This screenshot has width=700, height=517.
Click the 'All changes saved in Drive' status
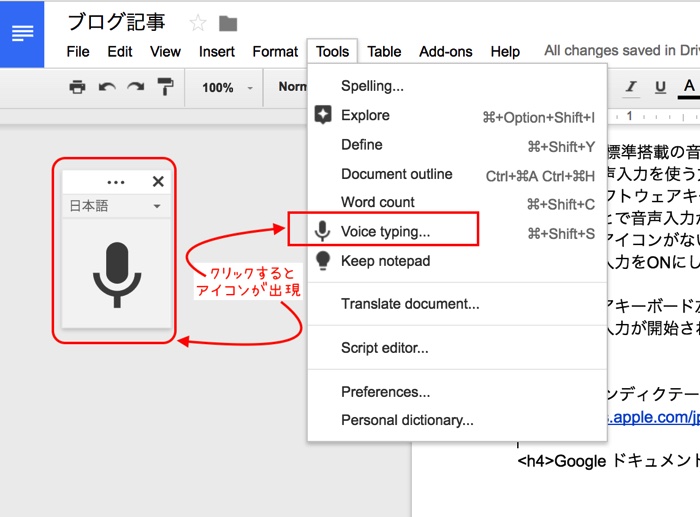pyautogui.click(x=622, y=50)
